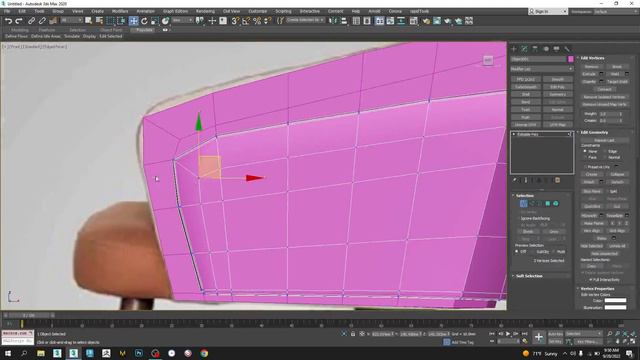Image resolution: width=640 pixels, height=360 pixels.
Task: Toggle the Angle Snap icon
Action: pos(246,21)
